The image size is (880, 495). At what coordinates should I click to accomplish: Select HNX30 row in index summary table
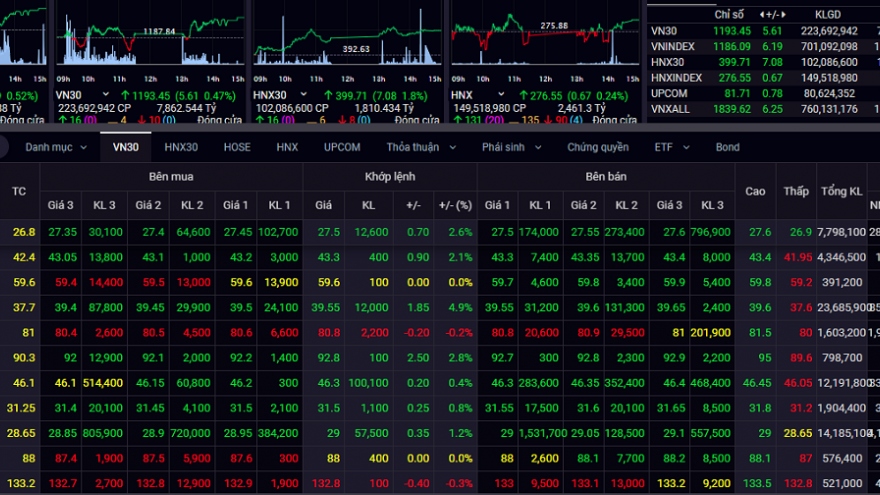[x=763, y=62]
